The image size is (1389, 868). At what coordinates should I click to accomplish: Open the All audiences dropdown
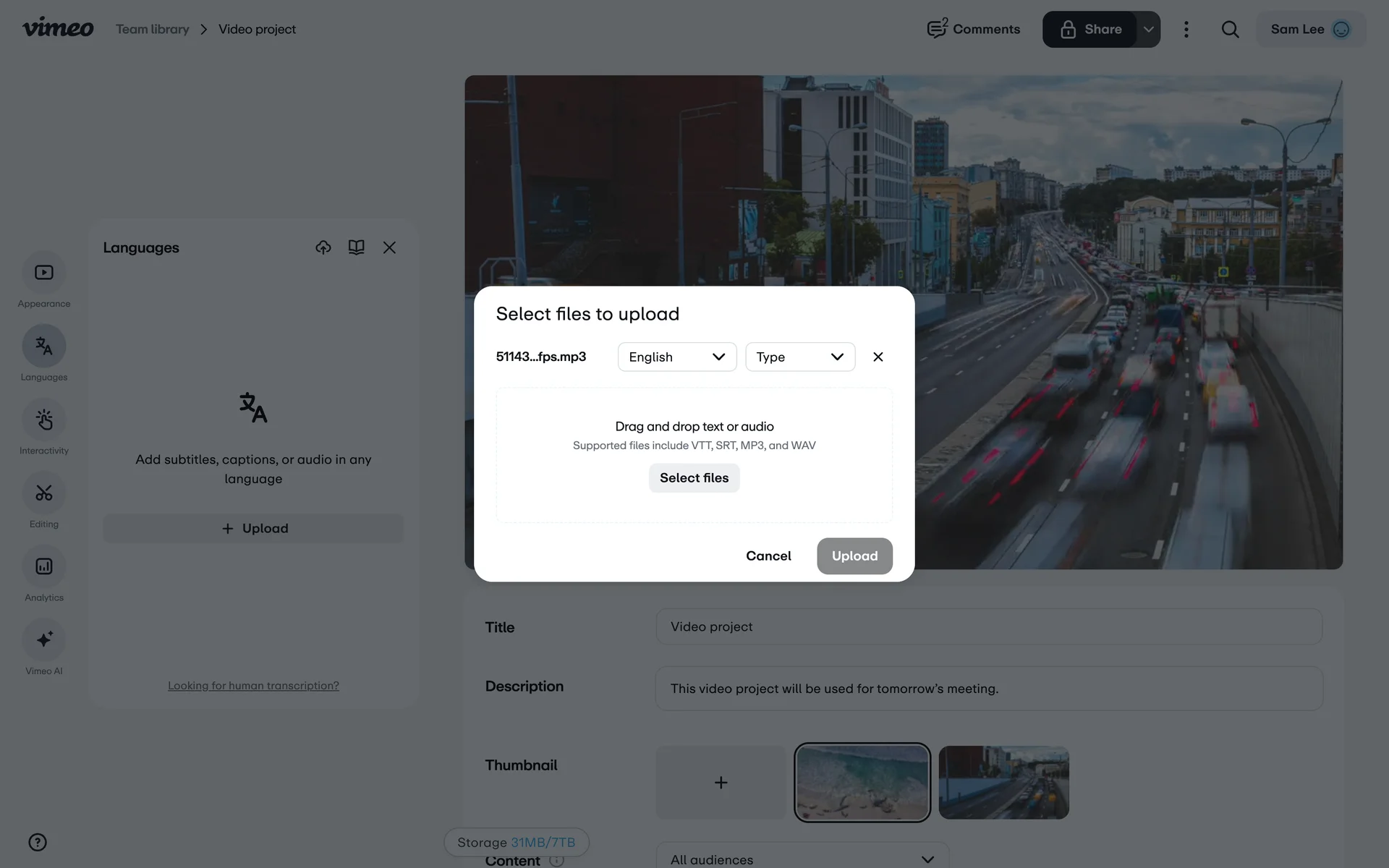pos(802,859)
